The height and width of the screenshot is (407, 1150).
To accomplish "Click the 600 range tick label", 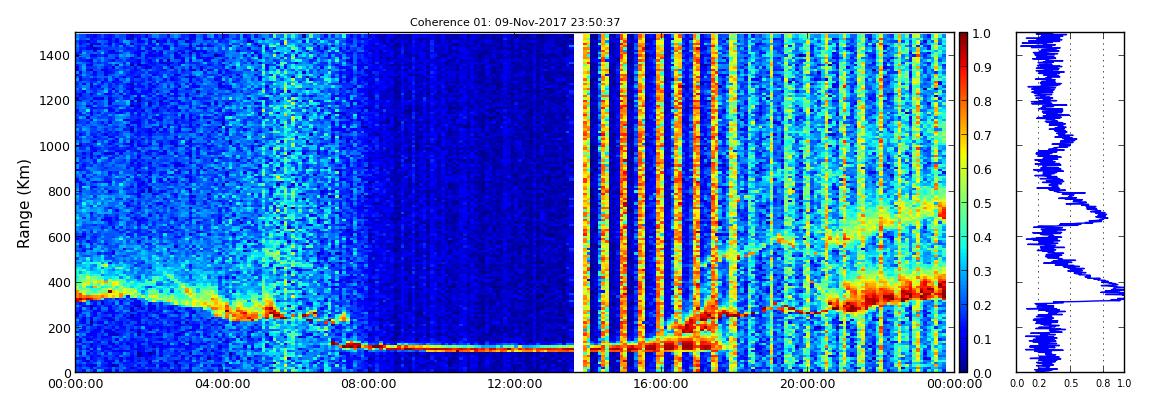I will 59,237.
